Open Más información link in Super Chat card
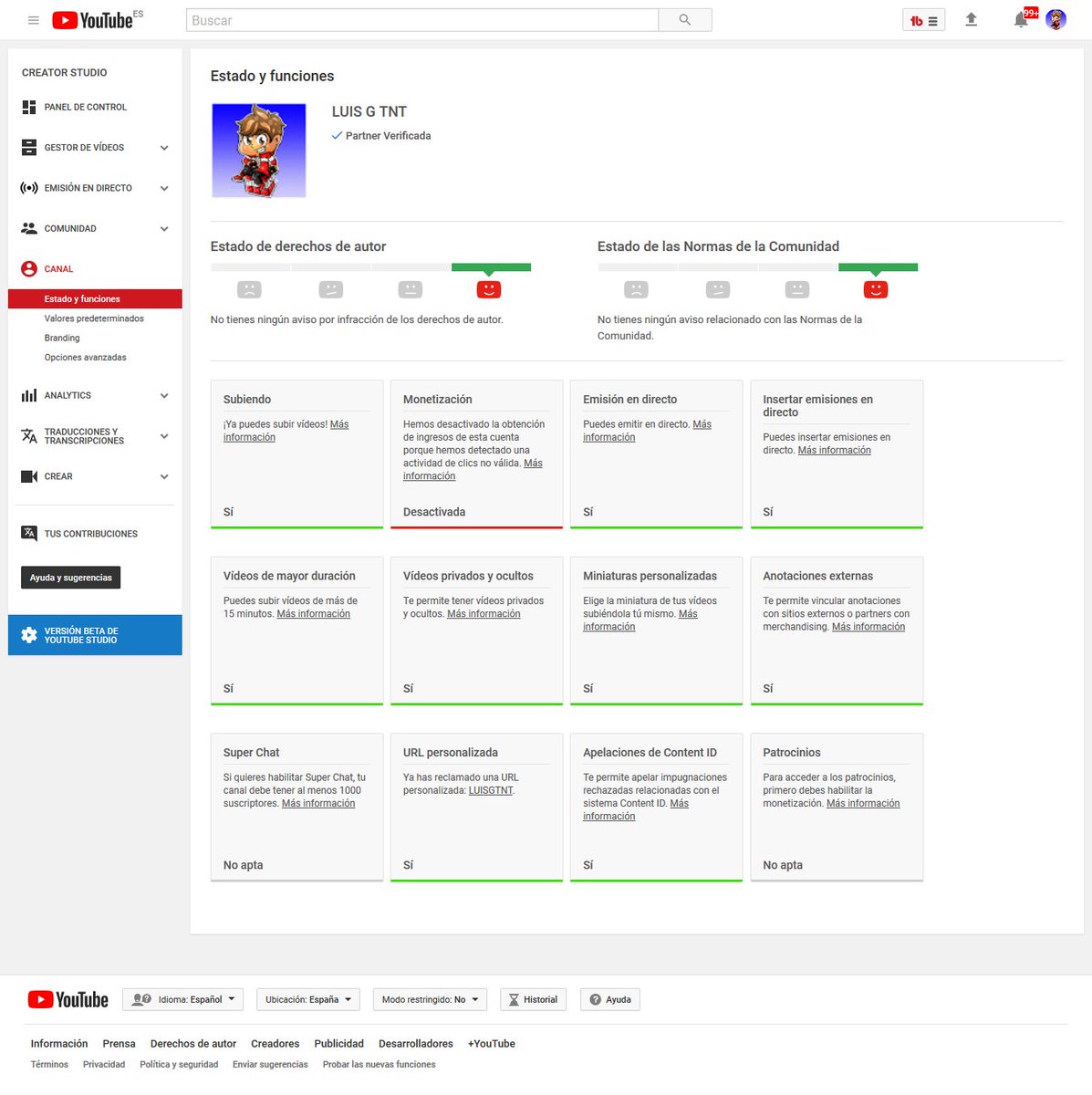The width and height of the screenshot is (1092, 1095). (x=318, y=803)
